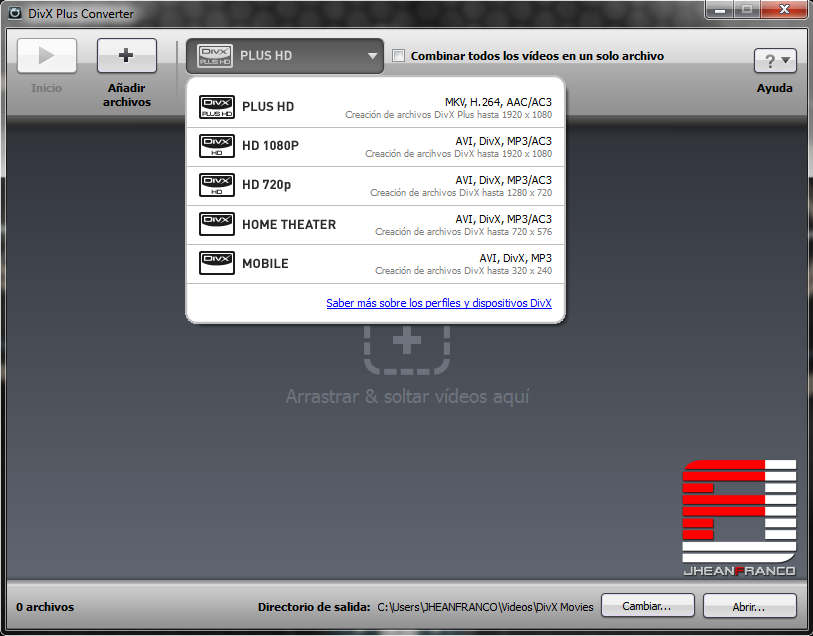Screen dimensions: 813x636
Task: Click DivX HD logo beside HD 720p
Action: coord(217,185)
